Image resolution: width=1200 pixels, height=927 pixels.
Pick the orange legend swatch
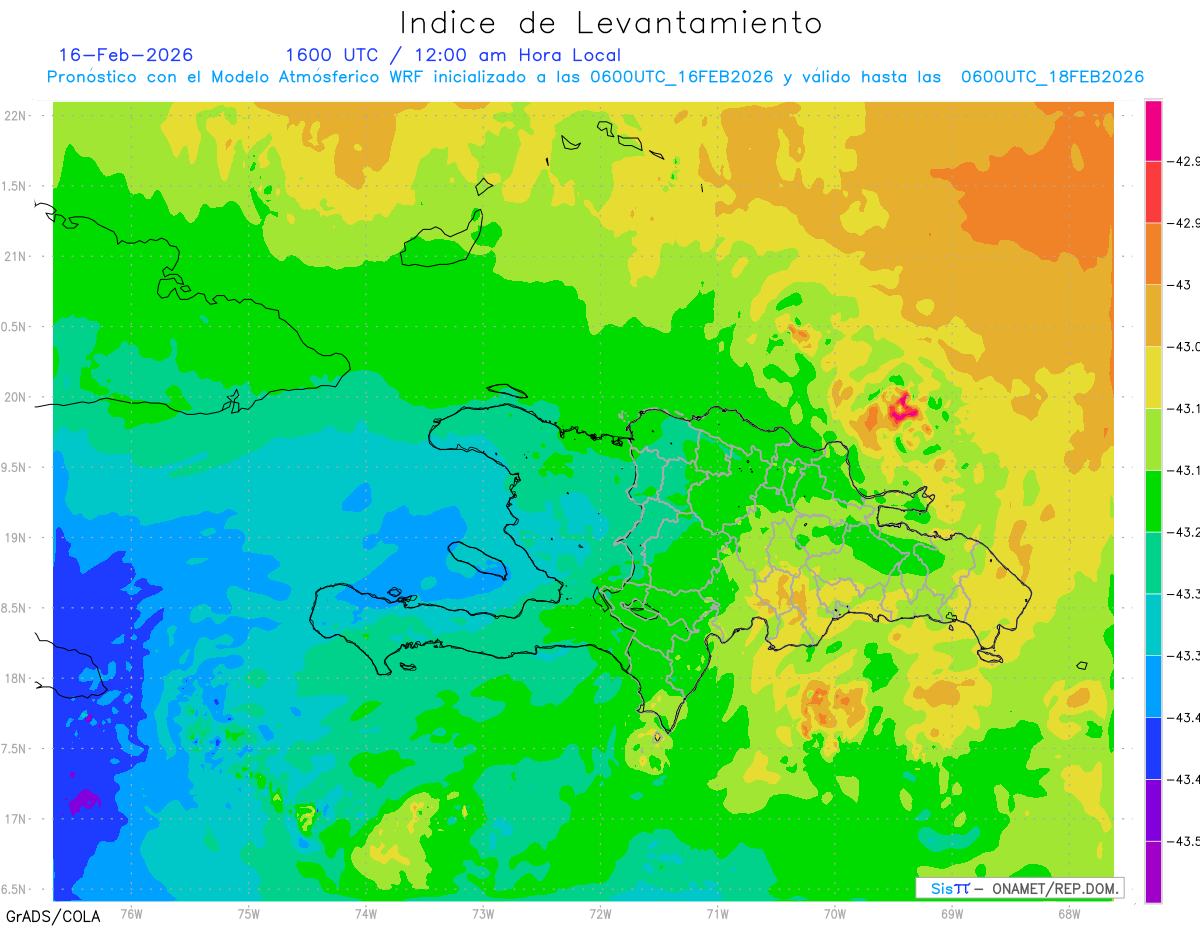click(1153, 254)
